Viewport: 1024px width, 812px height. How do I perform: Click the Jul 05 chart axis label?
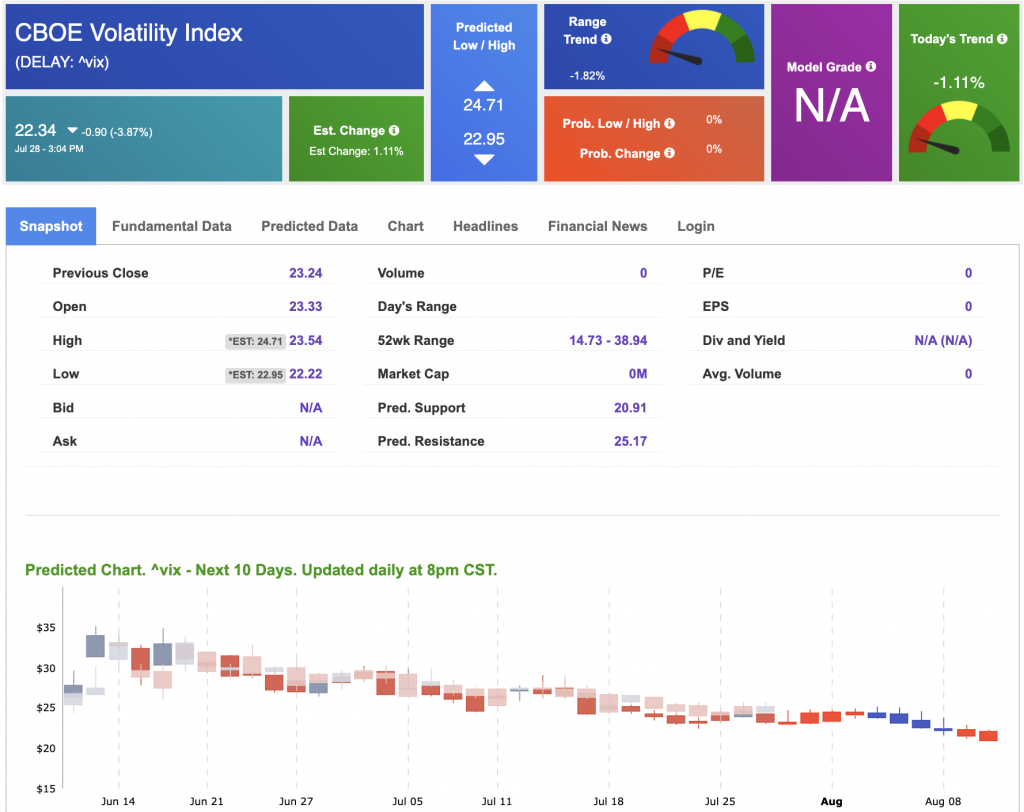(x=408, y=801)
